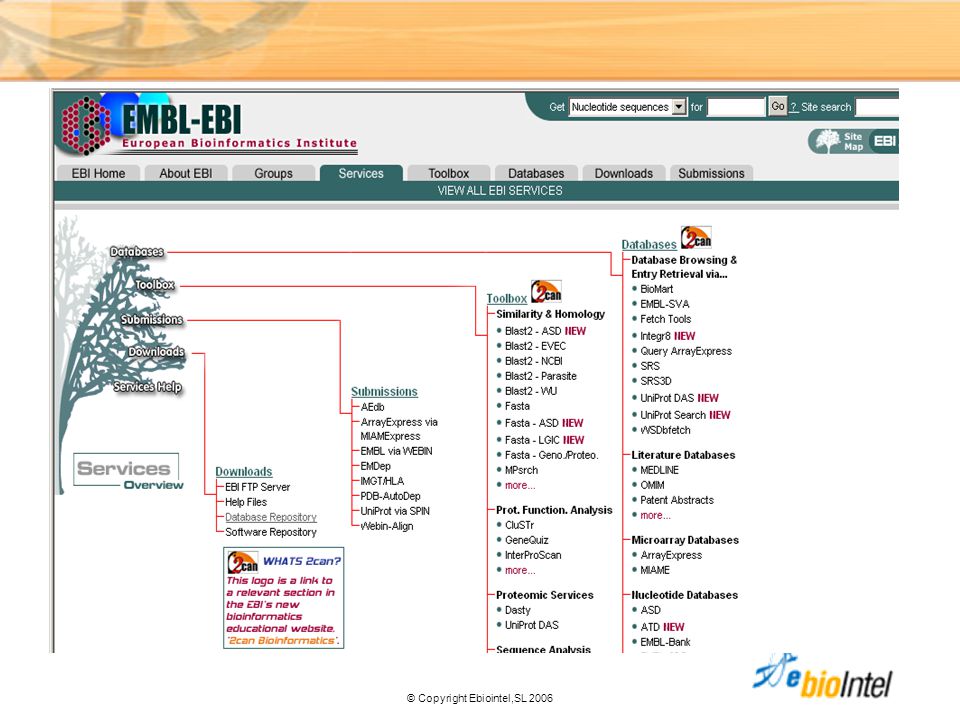Image resolution: width=960 pixels, height=720 pixels.
Task: Click Databases label on the tree
Action: click(x=137, y=252)
